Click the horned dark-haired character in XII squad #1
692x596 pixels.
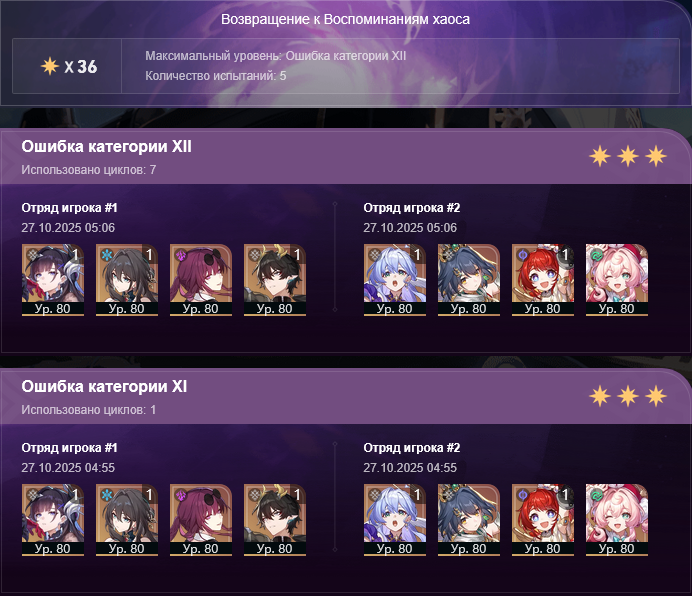(x=275, y=279)
